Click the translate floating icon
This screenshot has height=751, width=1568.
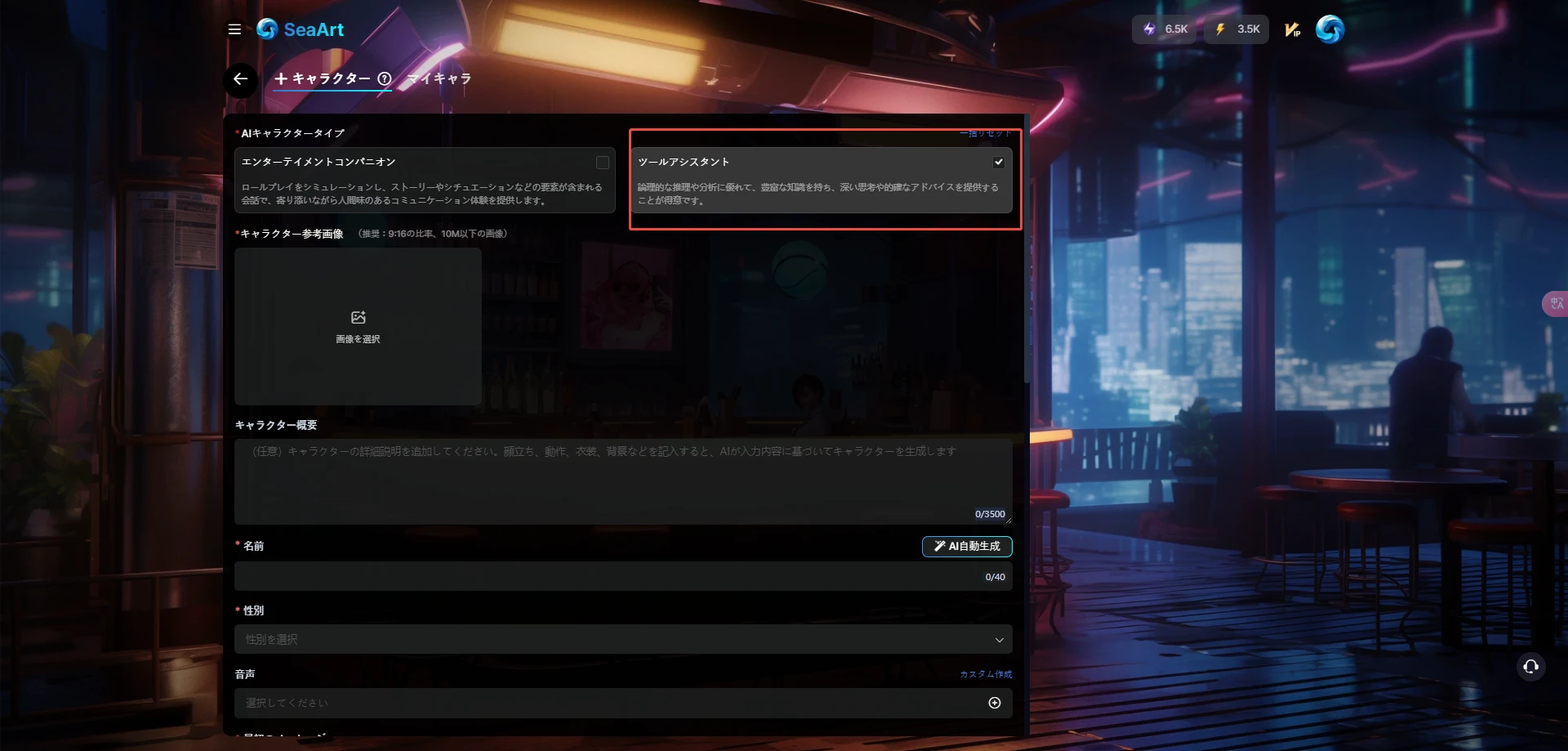1556,304
